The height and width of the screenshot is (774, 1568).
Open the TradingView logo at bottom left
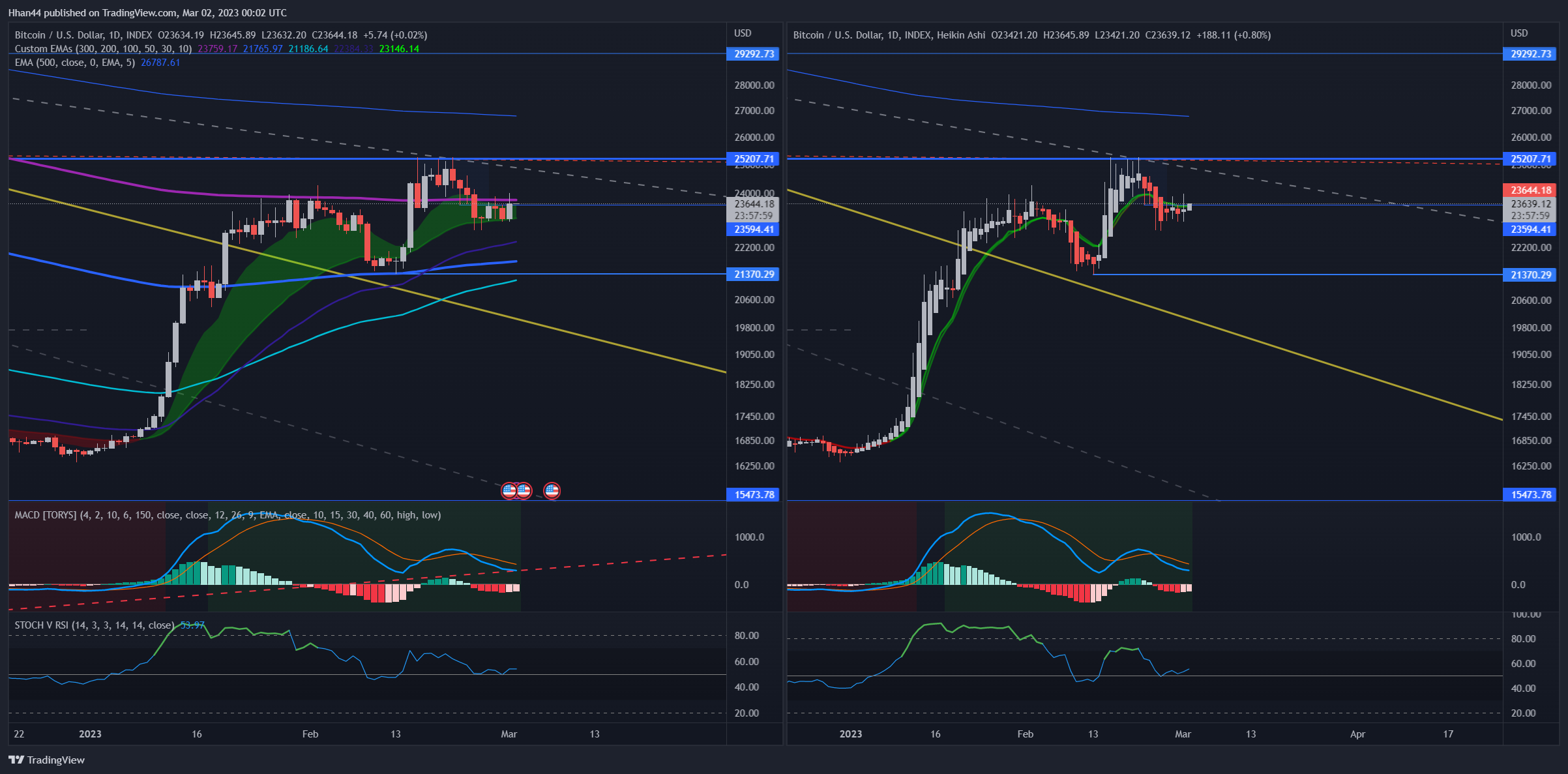pyautogui.click(x=46, y=760)
